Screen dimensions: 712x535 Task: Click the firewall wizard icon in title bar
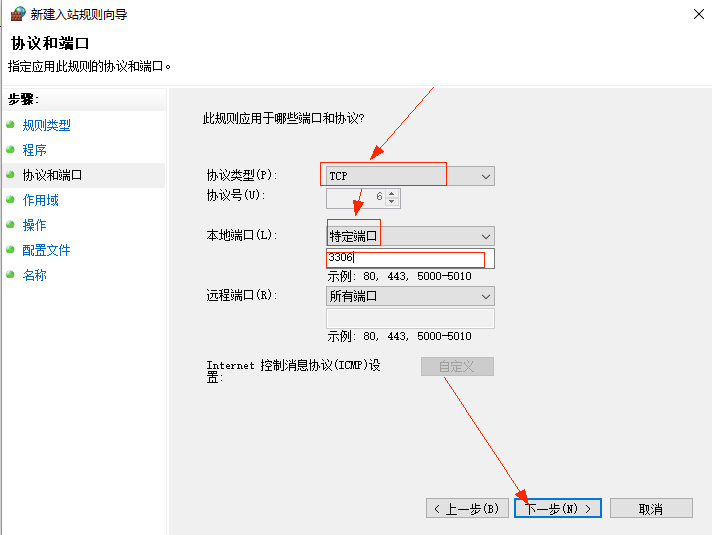click(x=17, y=15)
